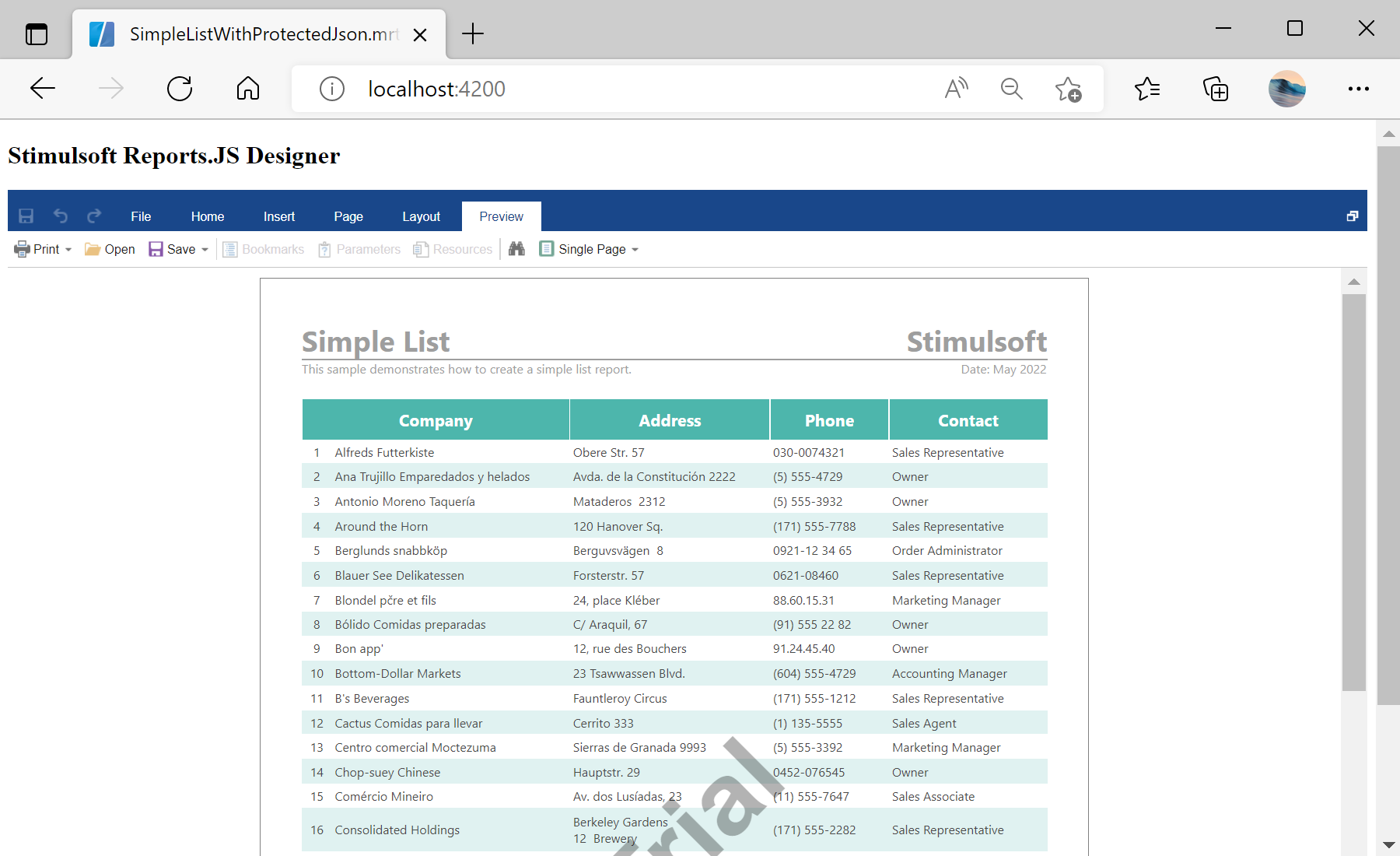1400x856 pixels.
Task: Click the preview vertical scrollbar thumb
Action: [1354, 492]
